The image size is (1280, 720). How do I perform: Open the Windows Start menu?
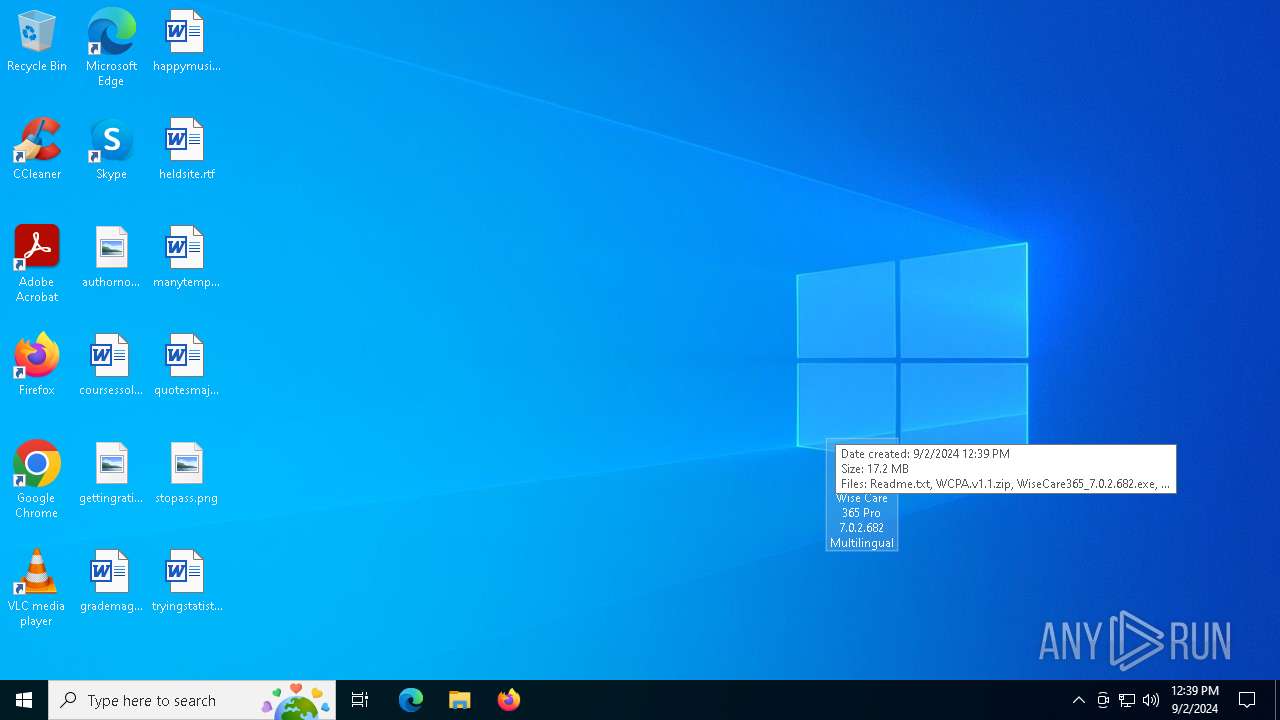pos(24,700)
